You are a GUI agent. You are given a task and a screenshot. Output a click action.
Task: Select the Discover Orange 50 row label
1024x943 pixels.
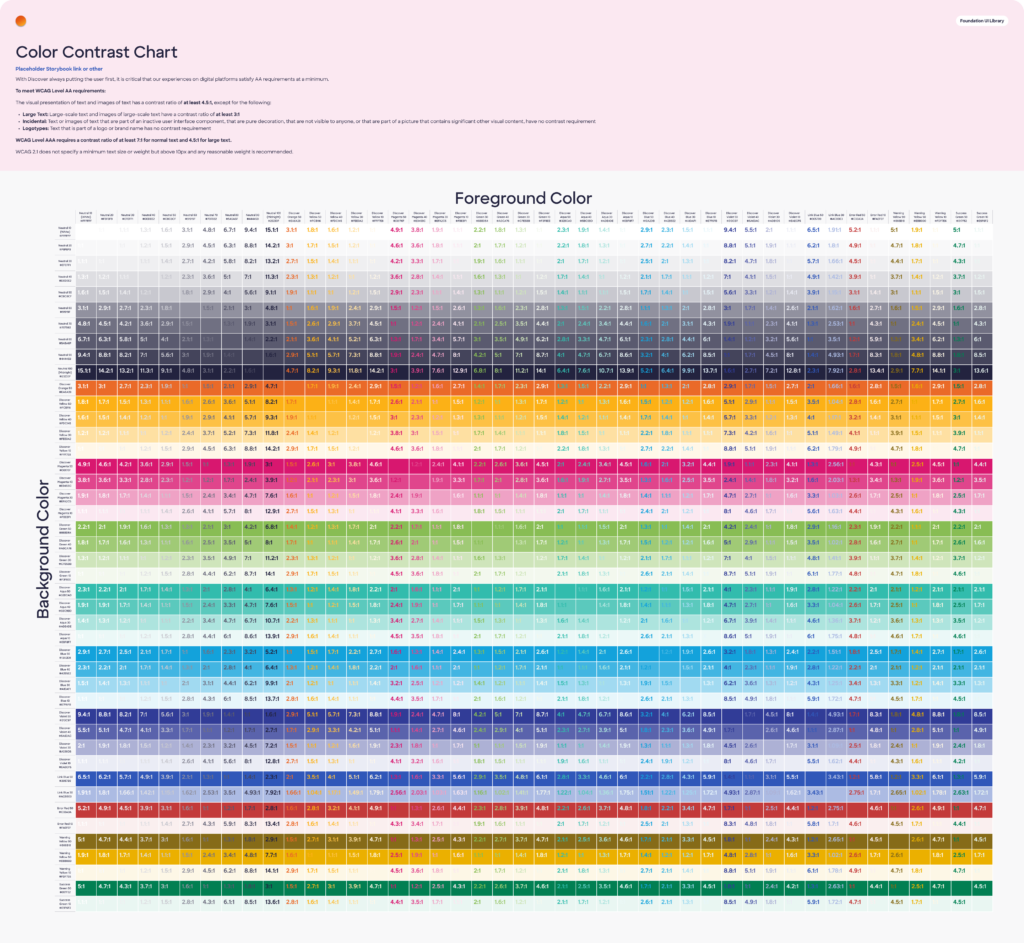coord(64,385)
